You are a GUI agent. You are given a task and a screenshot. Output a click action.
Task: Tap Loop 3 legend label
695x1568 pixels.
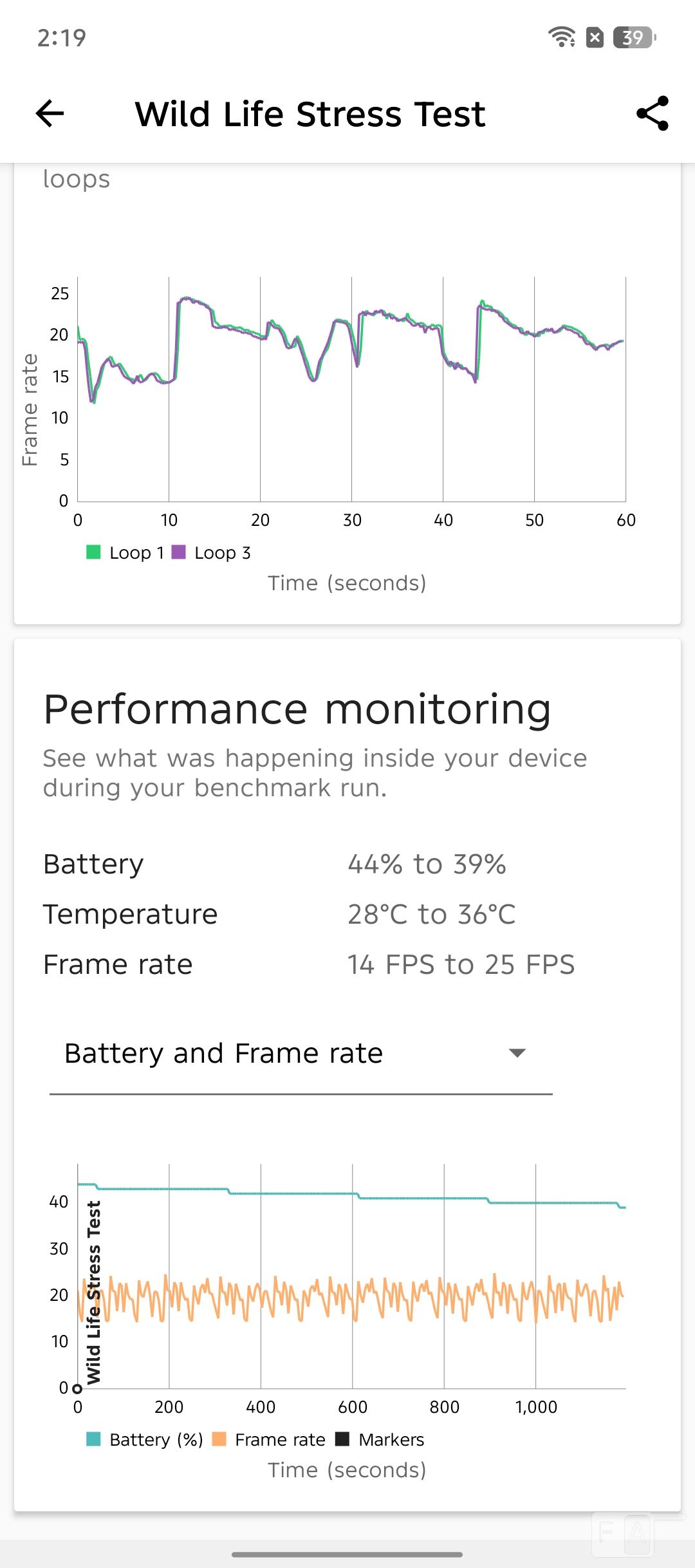tap(222, 553)
